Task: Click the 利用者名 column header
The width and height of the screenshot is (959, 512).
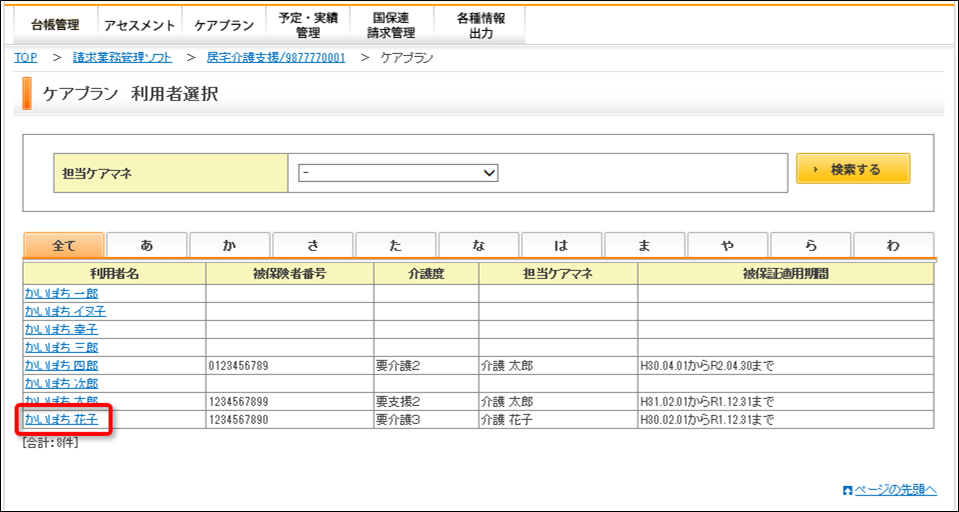Action: pyautogui.click(x=115, y=273)
